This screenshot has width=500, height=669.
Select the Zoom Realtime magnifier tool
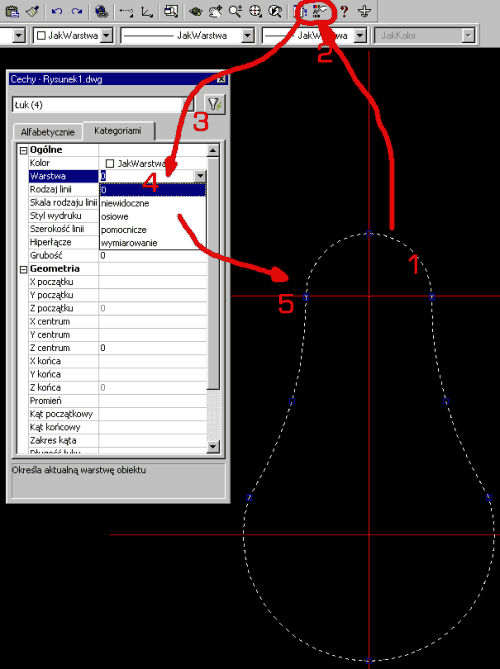235,12
